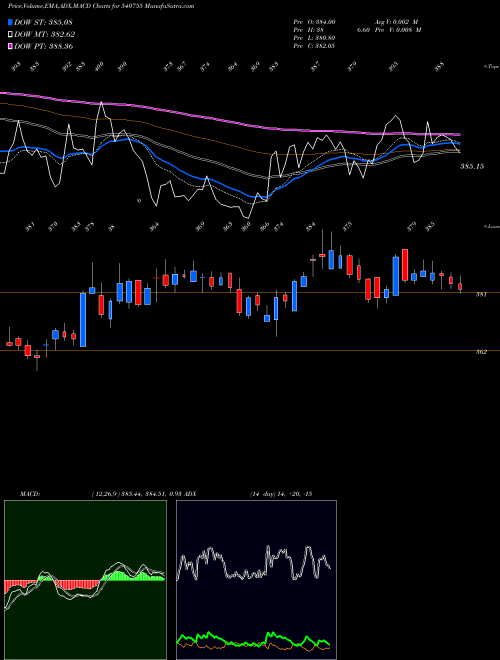Screen dimensions: 500x660
Task: Click the blue DOW ST legend swatch
Action: tap(11, 22)
